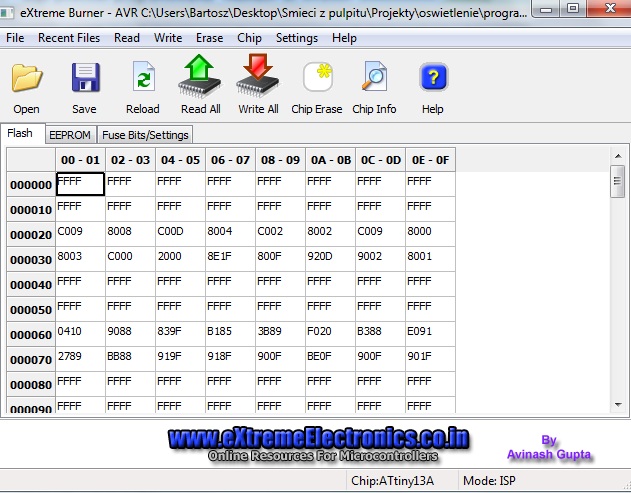This screenshot has width=631, height=493.
Task: Open the Write menu
Action: [x=168, y=38]
